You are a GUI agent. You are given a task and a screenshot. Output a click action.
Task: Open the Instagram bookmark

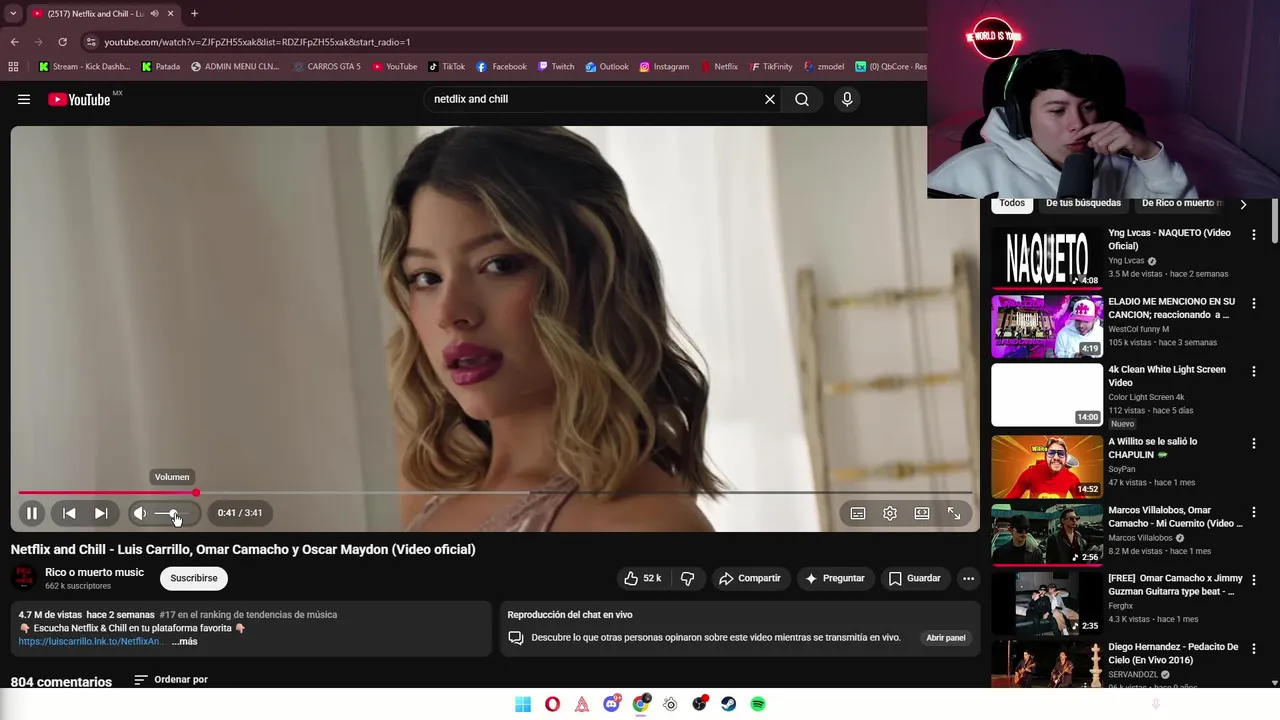pyautogui.click(x=664, y=67)
